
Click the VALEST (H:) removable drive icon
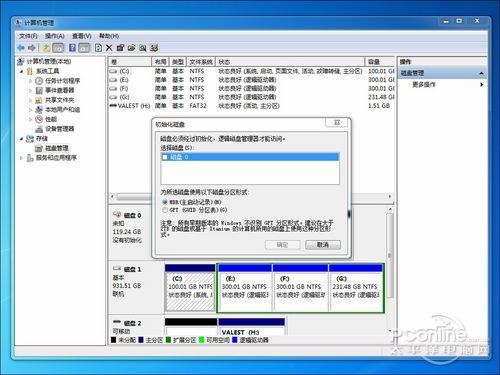113,106
